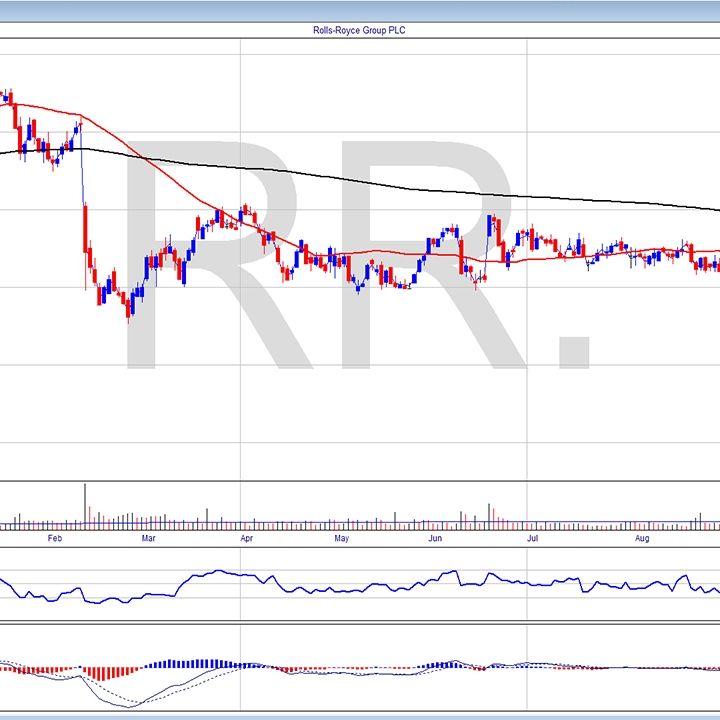Click the May month axis label
720x720 pixels.
click(341, 539)
